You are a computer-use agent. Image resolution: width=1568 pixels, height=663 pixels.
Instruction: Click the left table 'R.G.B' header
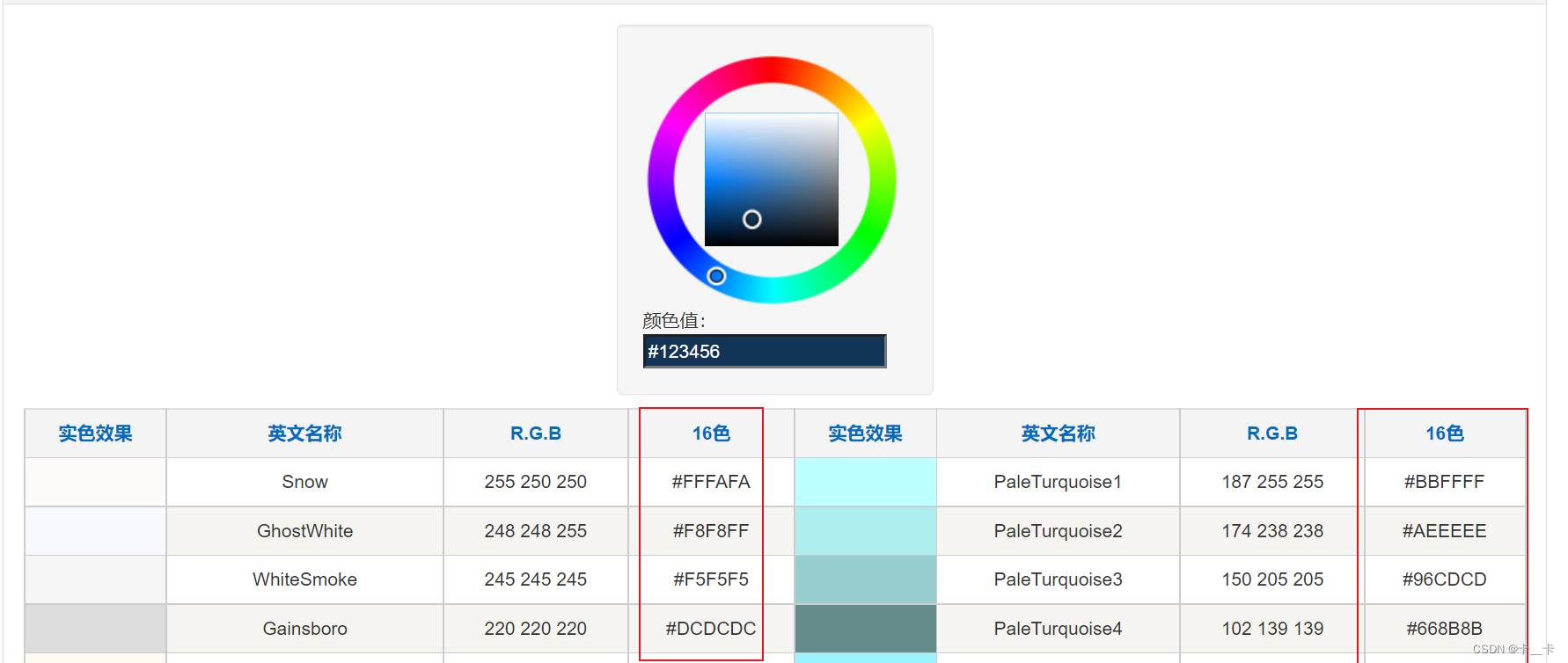point(535,433)
